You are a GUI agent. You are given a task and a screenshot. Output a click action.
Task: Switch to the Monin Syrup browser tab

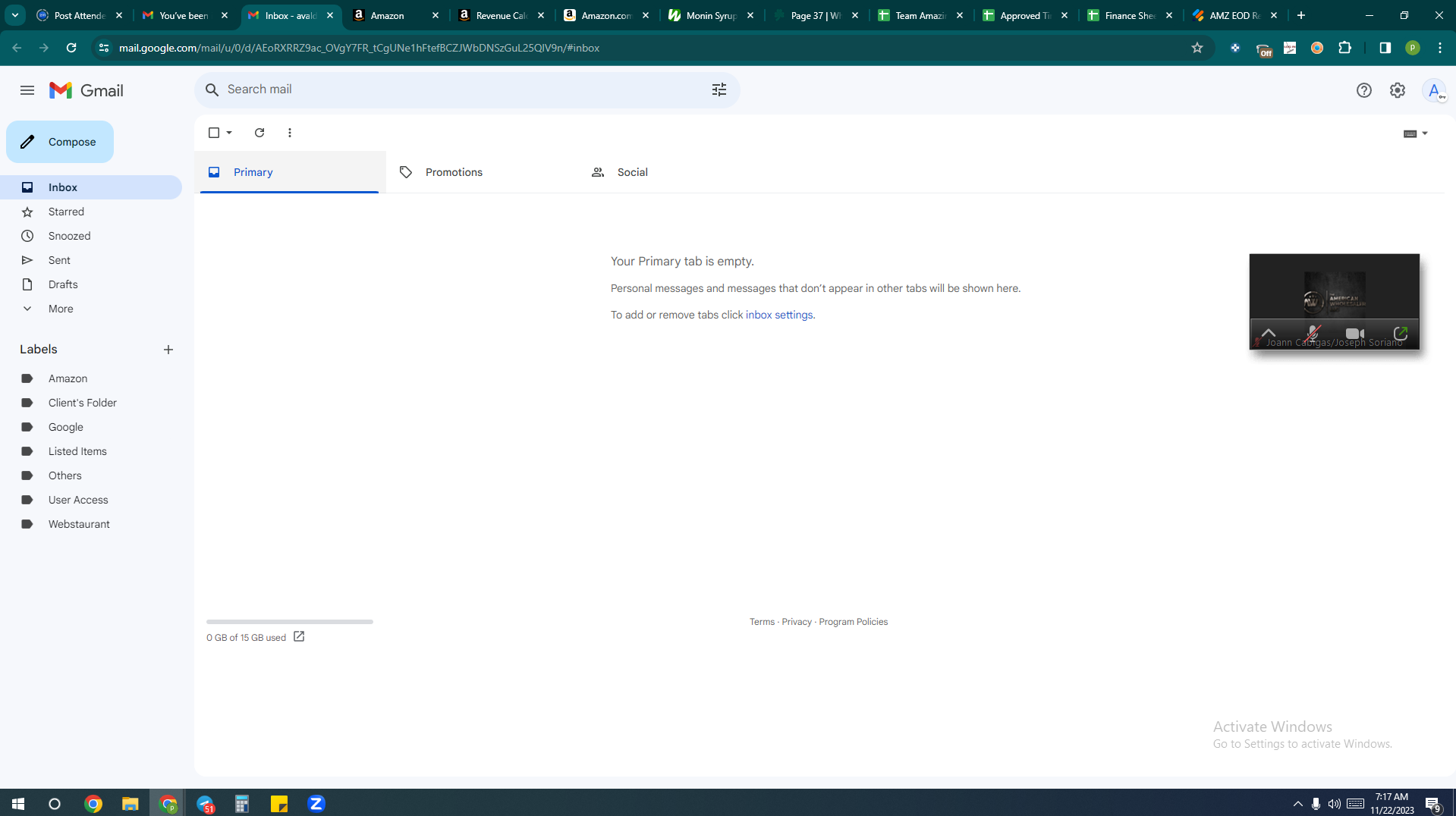click(x=711, y=15)
